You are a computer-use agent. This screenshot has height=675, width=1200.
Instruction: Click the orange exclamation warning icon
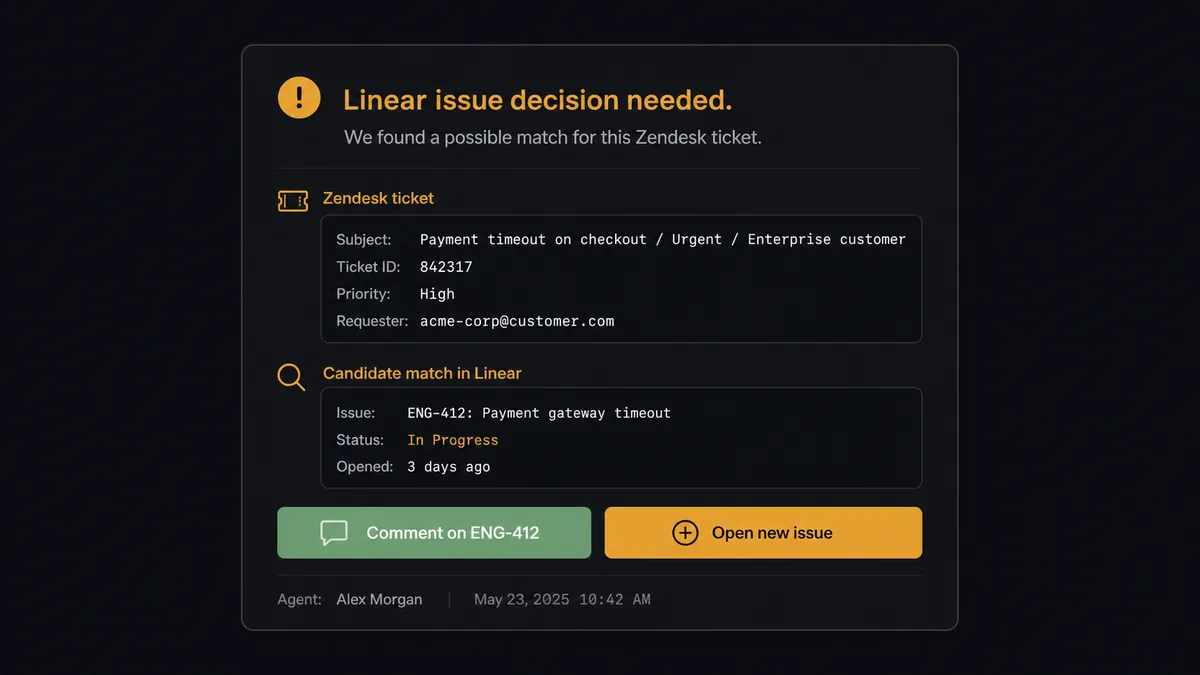[x=299, y=97]
